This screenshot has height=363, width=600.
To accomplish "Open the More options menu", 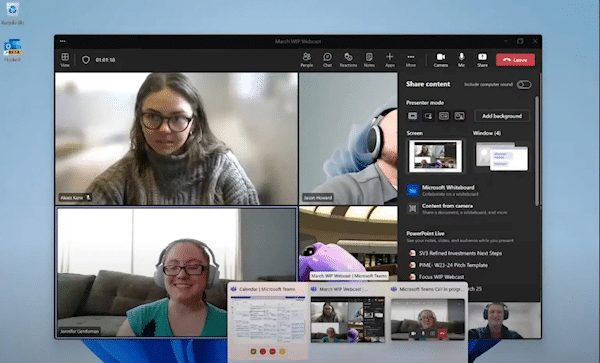I will tap(411, 60).
